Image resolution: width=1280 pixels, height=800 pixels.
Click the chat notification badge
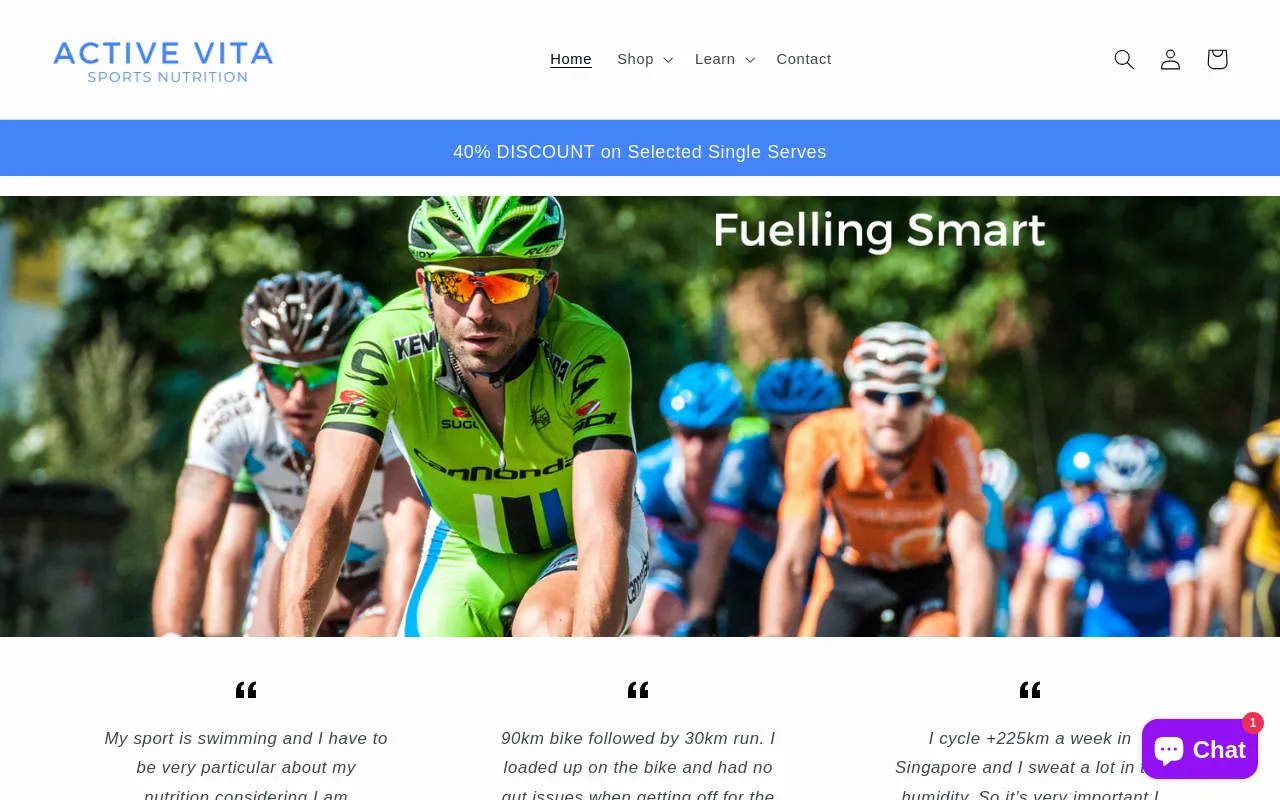click(1252, 723)
